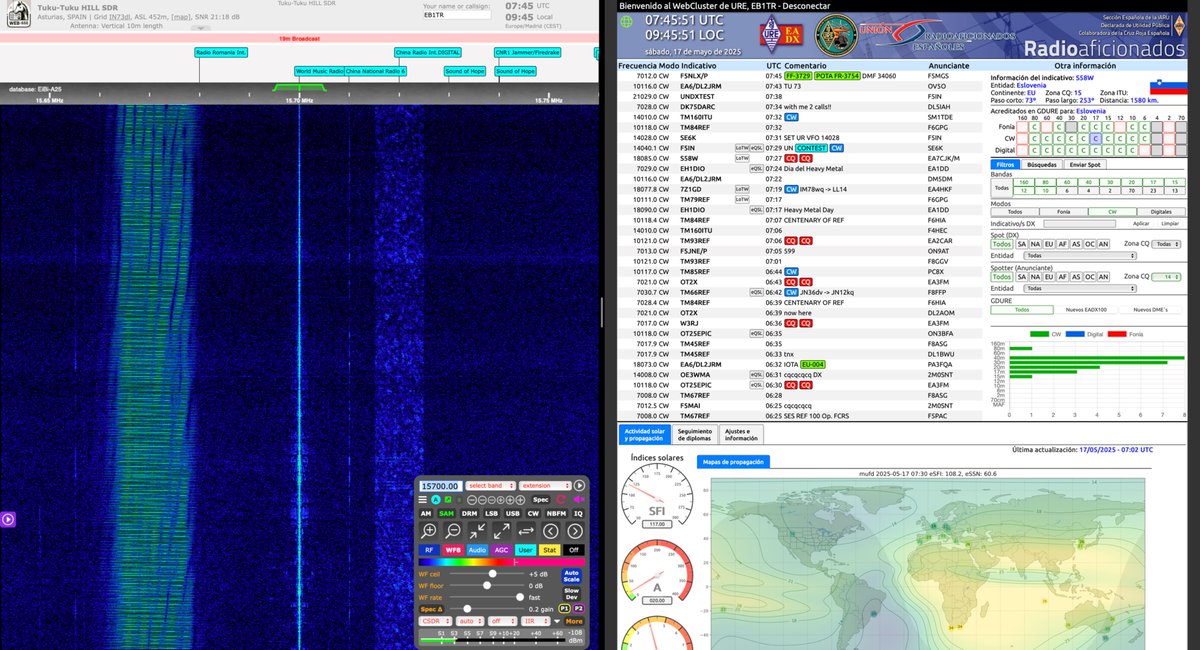Click the Indicativo/s DX input field
The width and height of the screenshot is (1200, 650).
click(x=1080, y=224)
